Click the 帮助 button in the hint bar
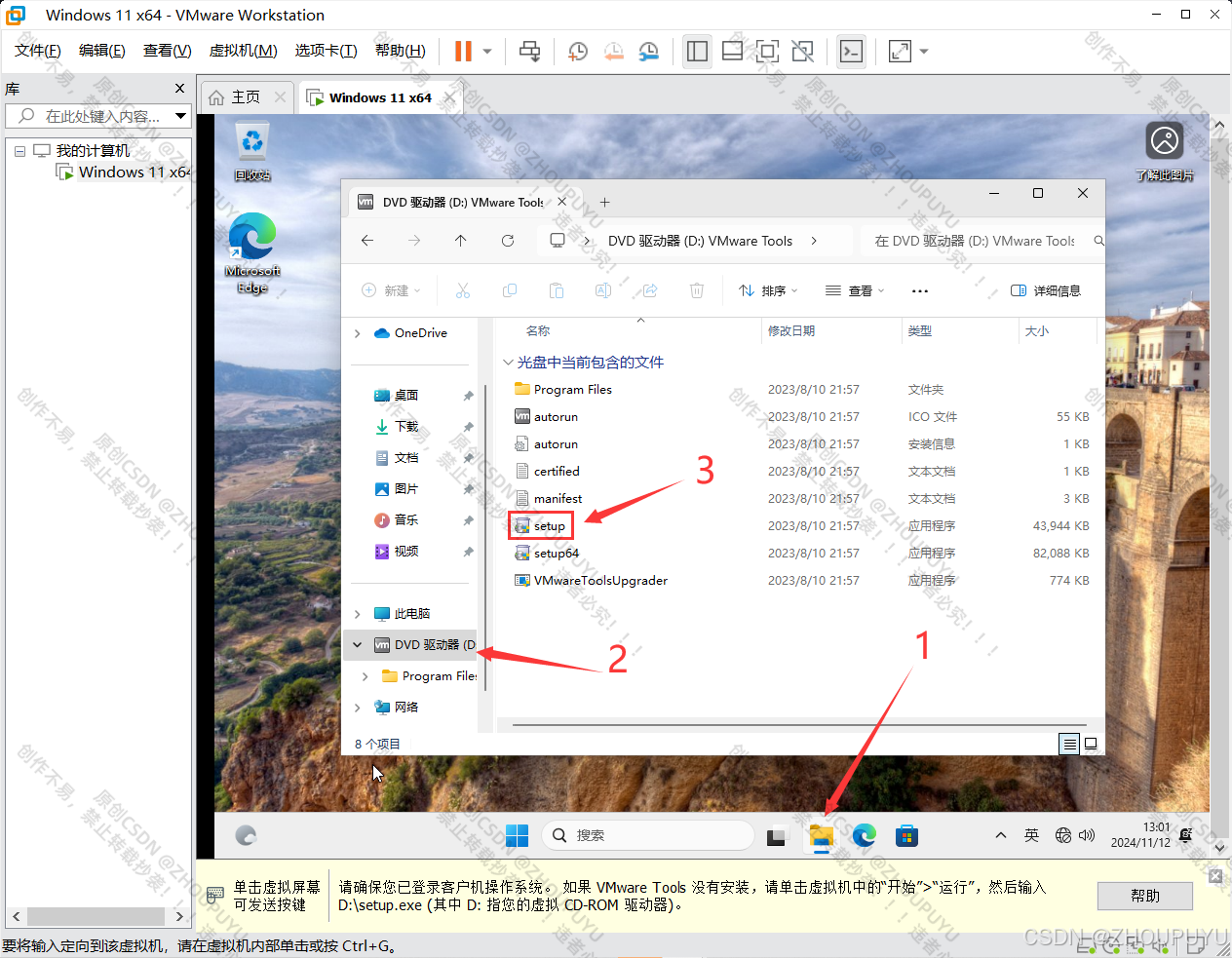This screenshot has height=958, width=1232. (x=1145, y=896)
